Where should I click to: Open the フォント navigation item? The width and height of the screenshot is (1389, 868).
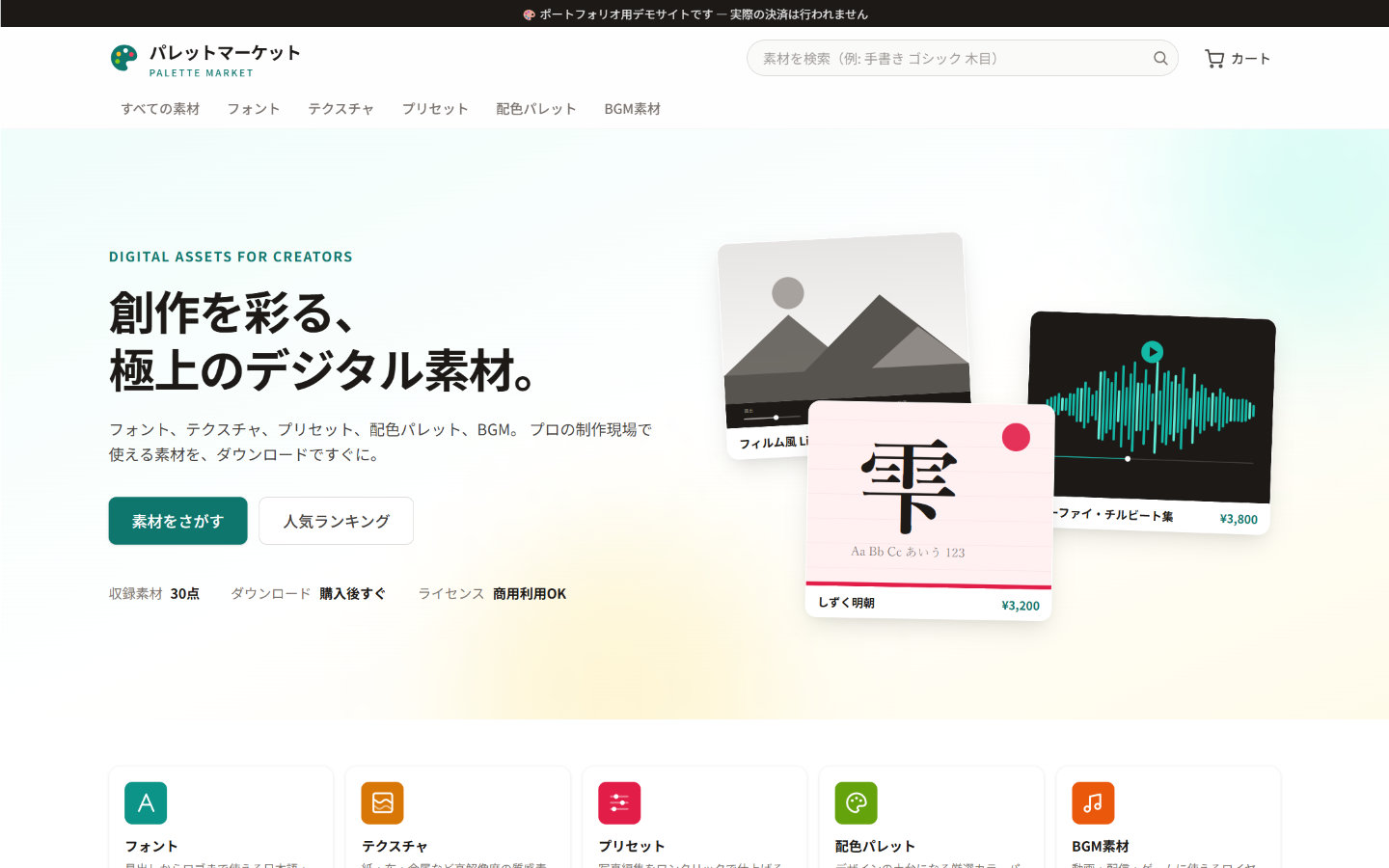254,109
